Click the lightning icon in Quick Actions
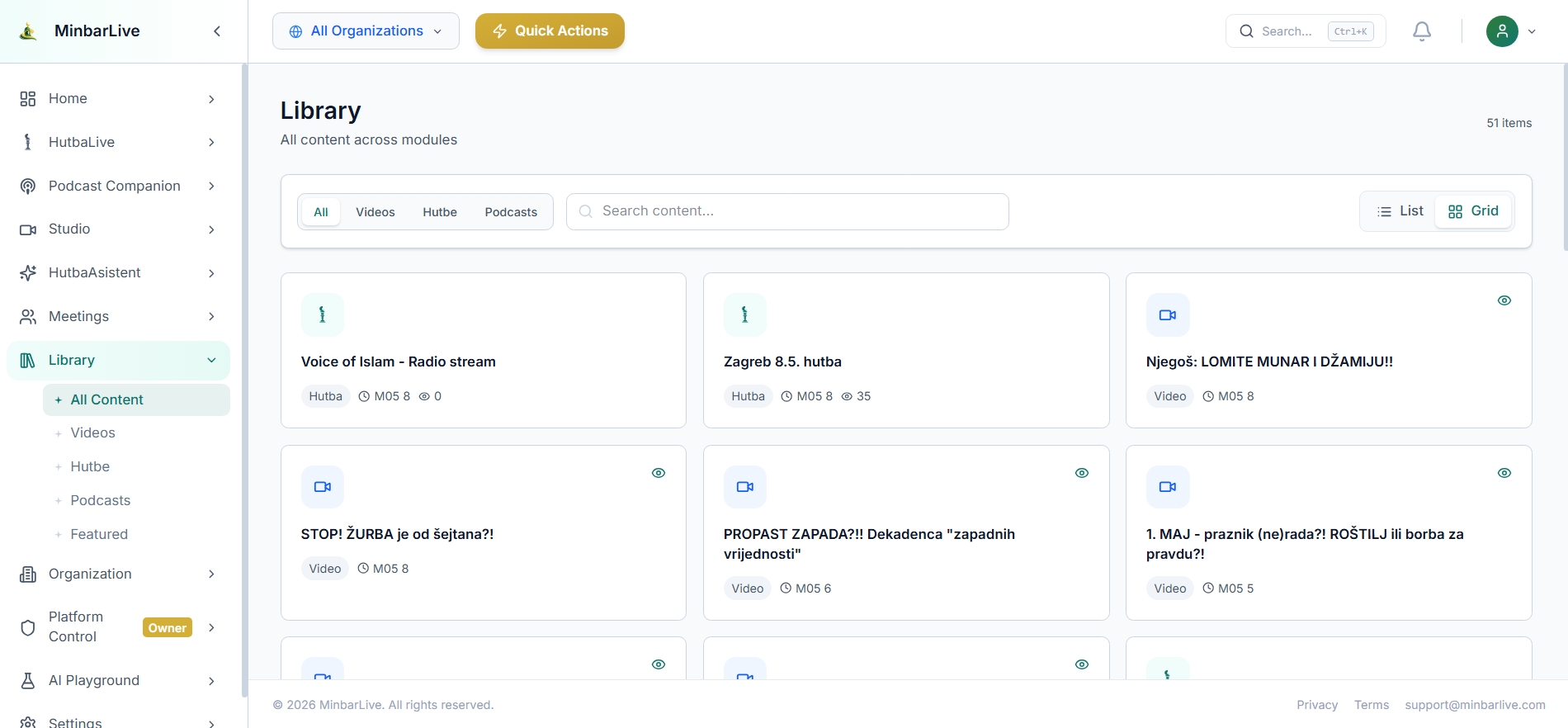The width and height of the screenshot is (1568, 728). 499,31
